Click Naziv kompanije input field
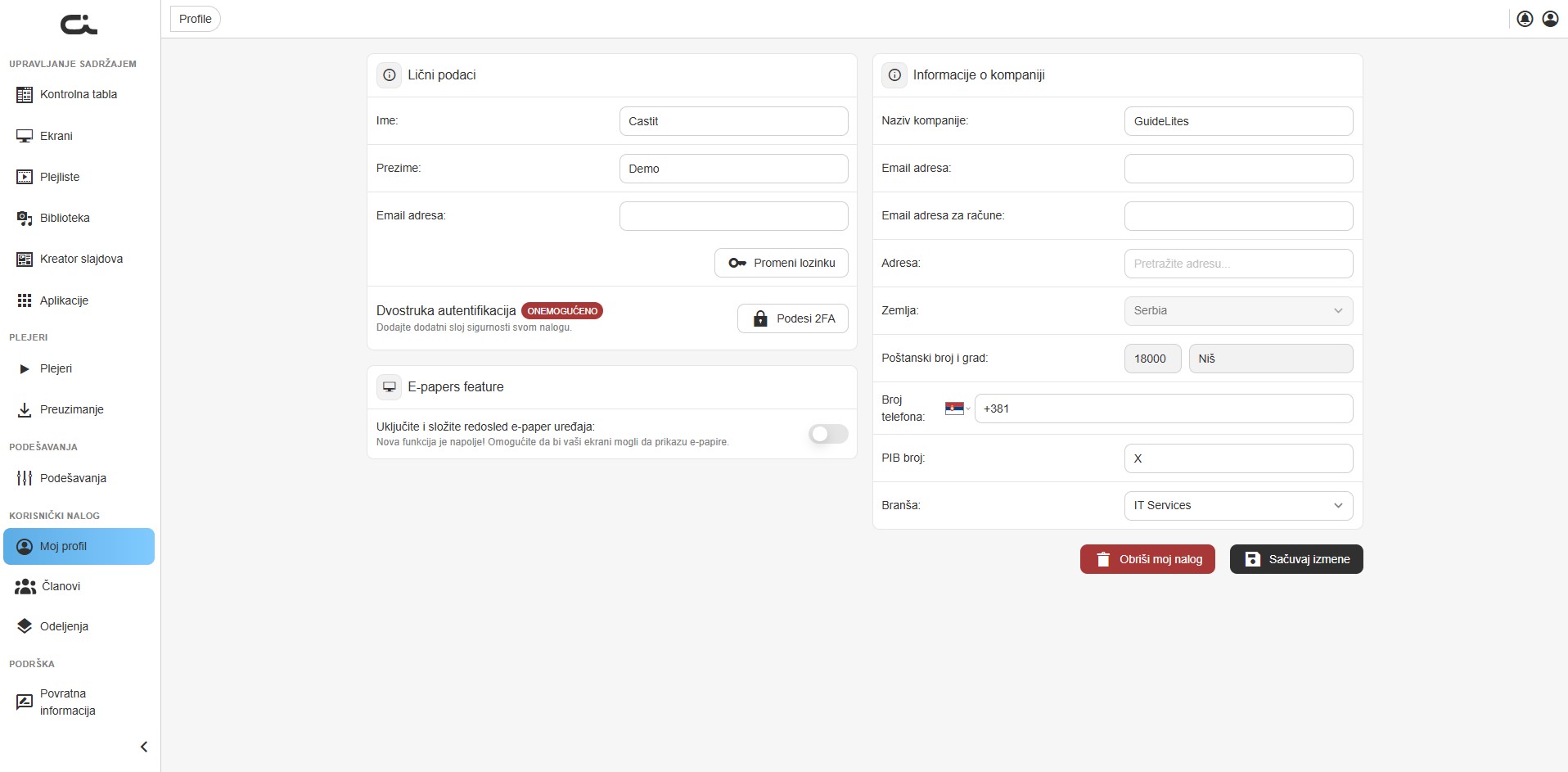1568x772 pixels. (x=1238, y=121)
